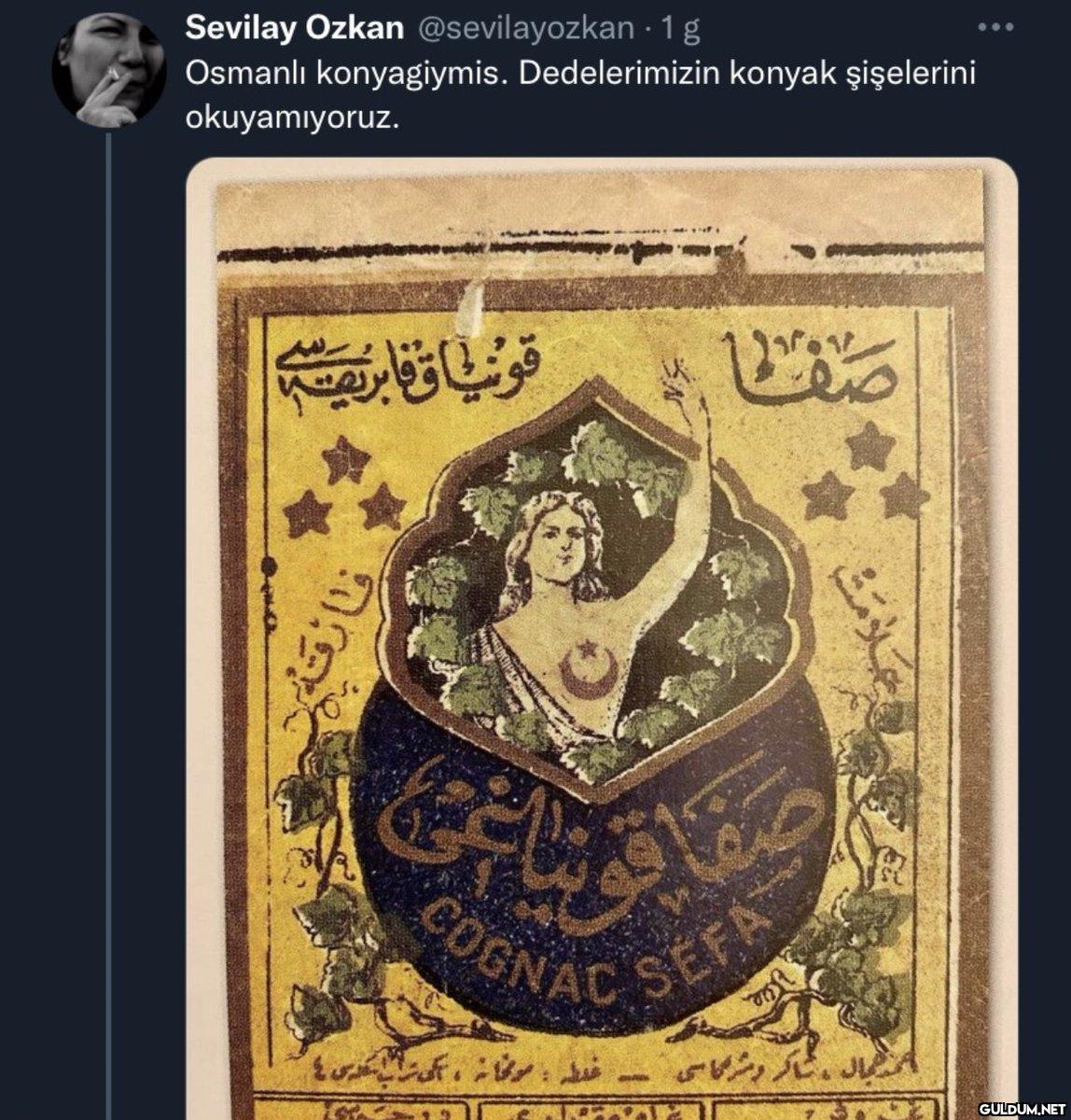Open the Sevilay Ozkan display name link

tap(295, 28)
